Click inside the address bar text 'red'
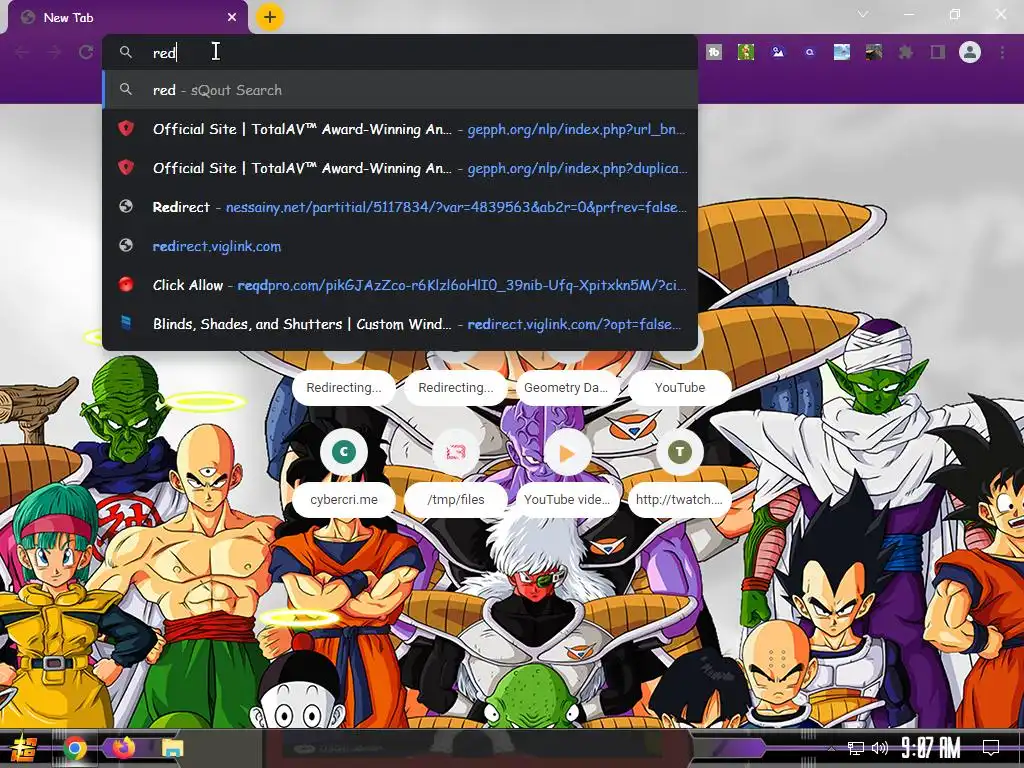Image resolution: width=1024 pixels, height=768 pixels. 164,52
